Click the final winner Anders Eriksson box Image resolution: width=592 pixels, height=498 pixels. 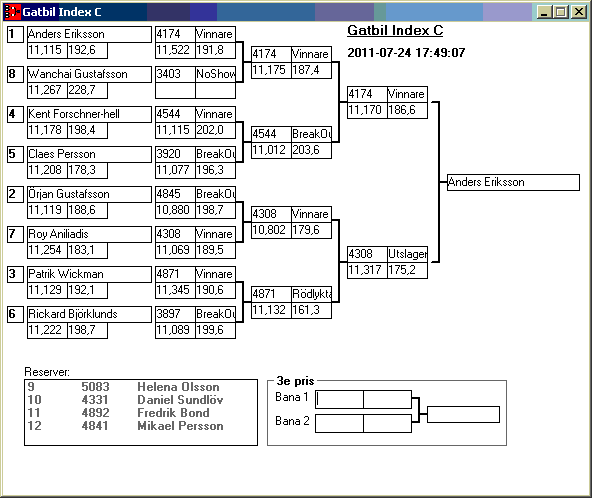coord(513,182)
